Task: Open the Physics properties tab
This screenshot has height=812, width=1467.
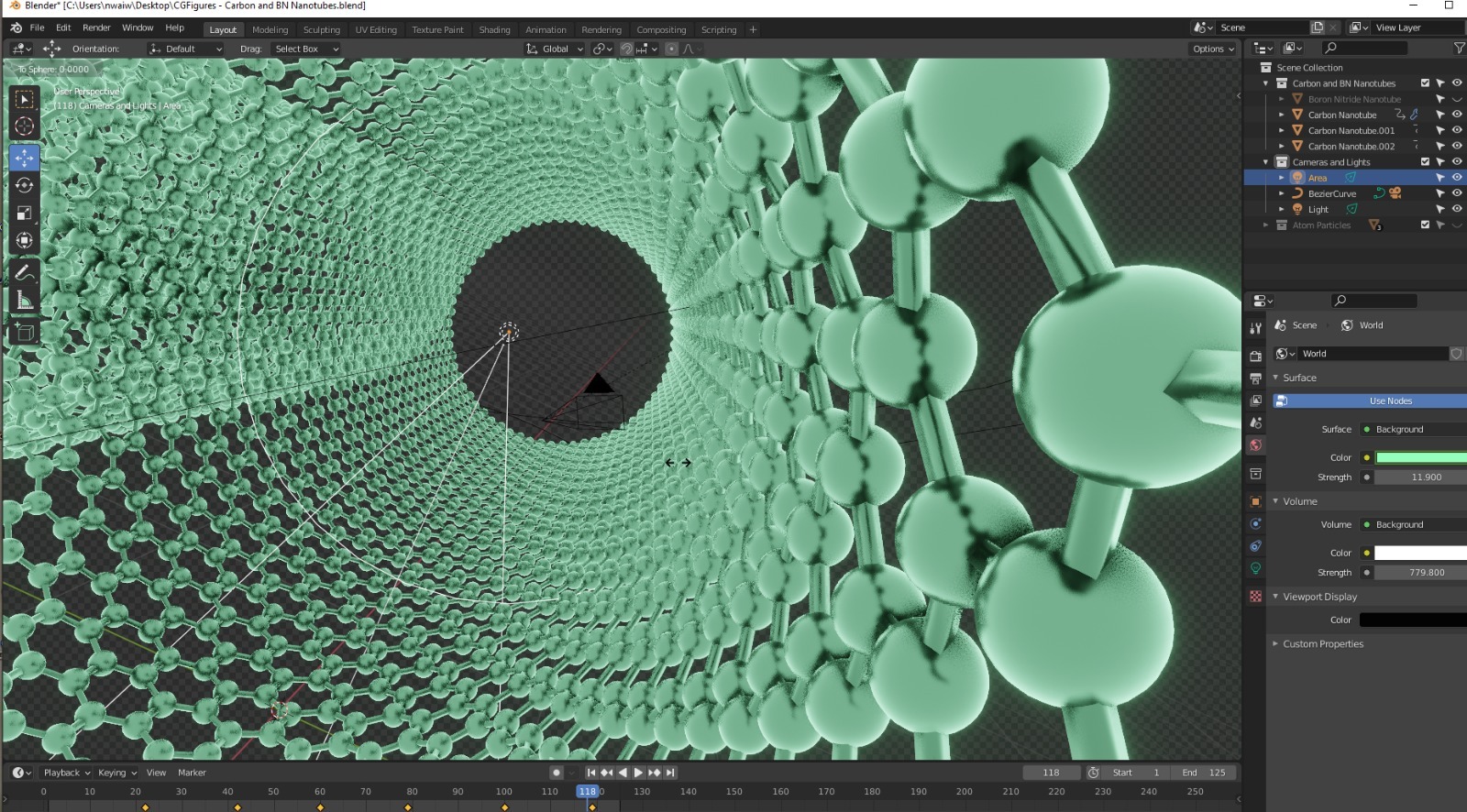Action: click(x=1255, y=524)
